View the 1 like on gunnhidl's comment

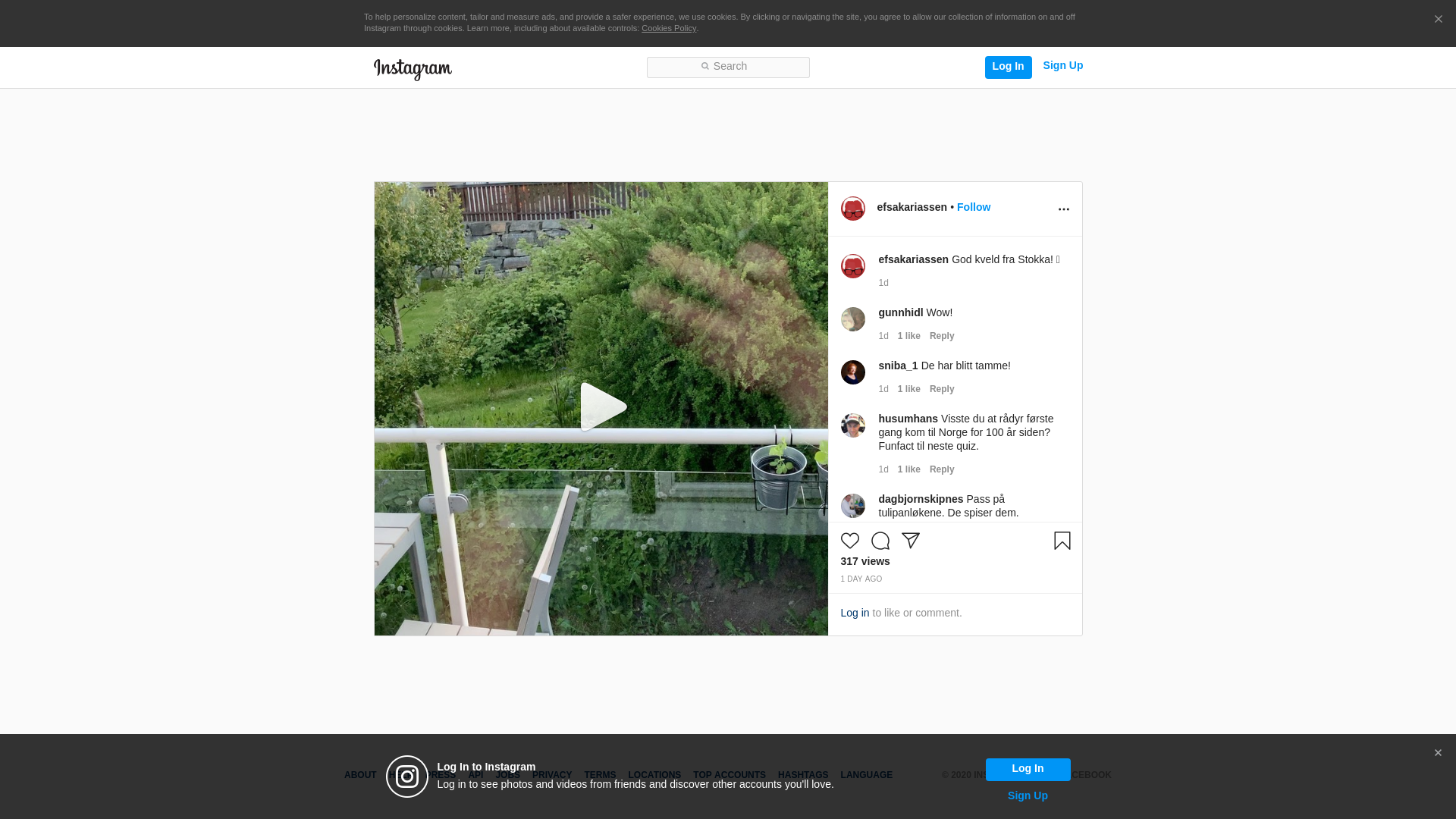point(908,336)
